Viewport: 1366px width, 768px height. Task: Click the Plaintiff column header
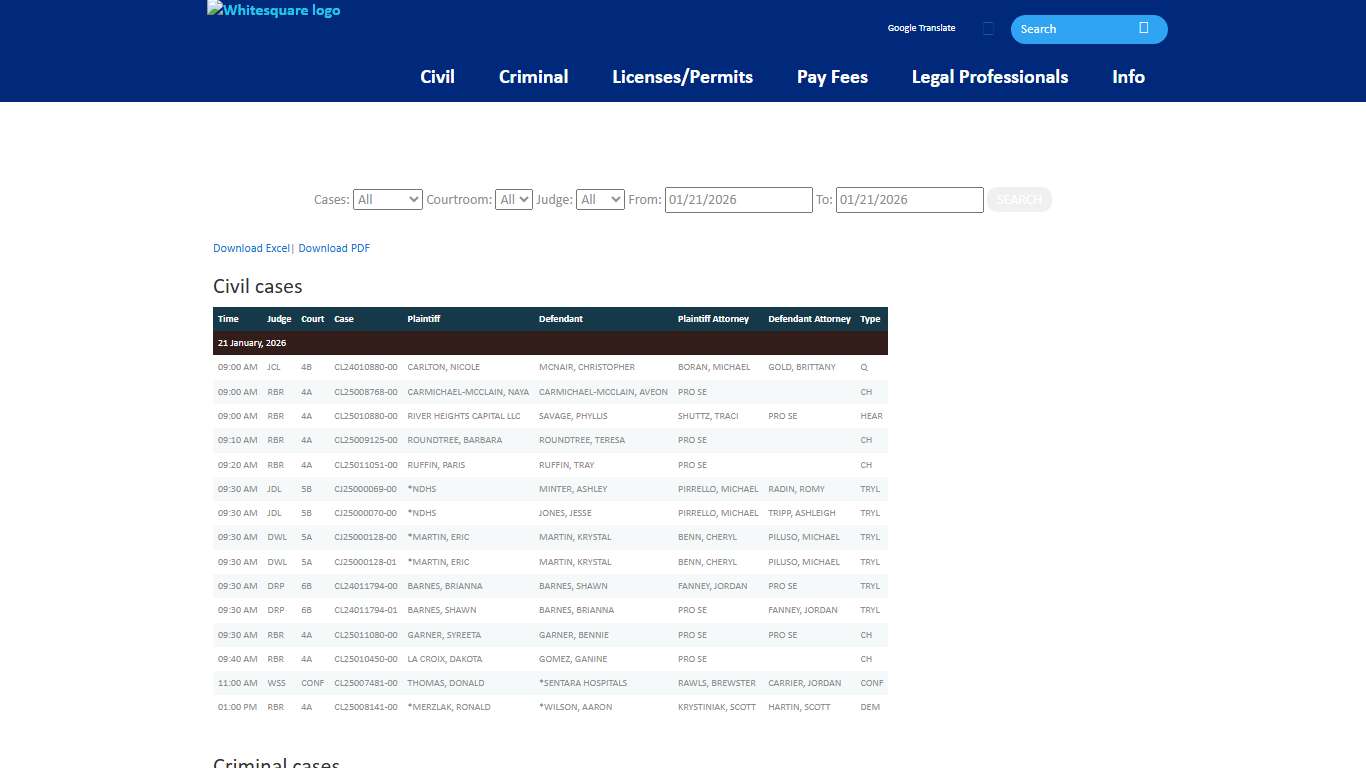424,319
